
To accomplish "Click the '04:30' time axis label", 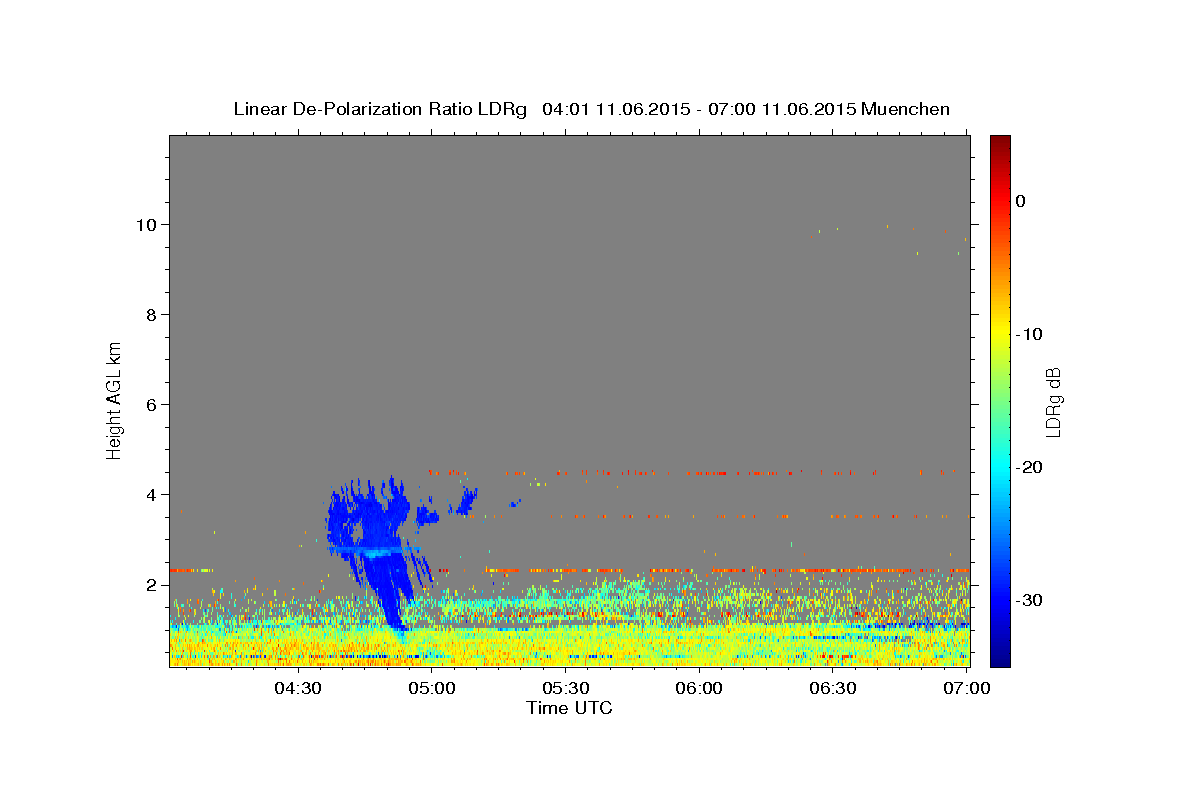I will pos(298,688).
